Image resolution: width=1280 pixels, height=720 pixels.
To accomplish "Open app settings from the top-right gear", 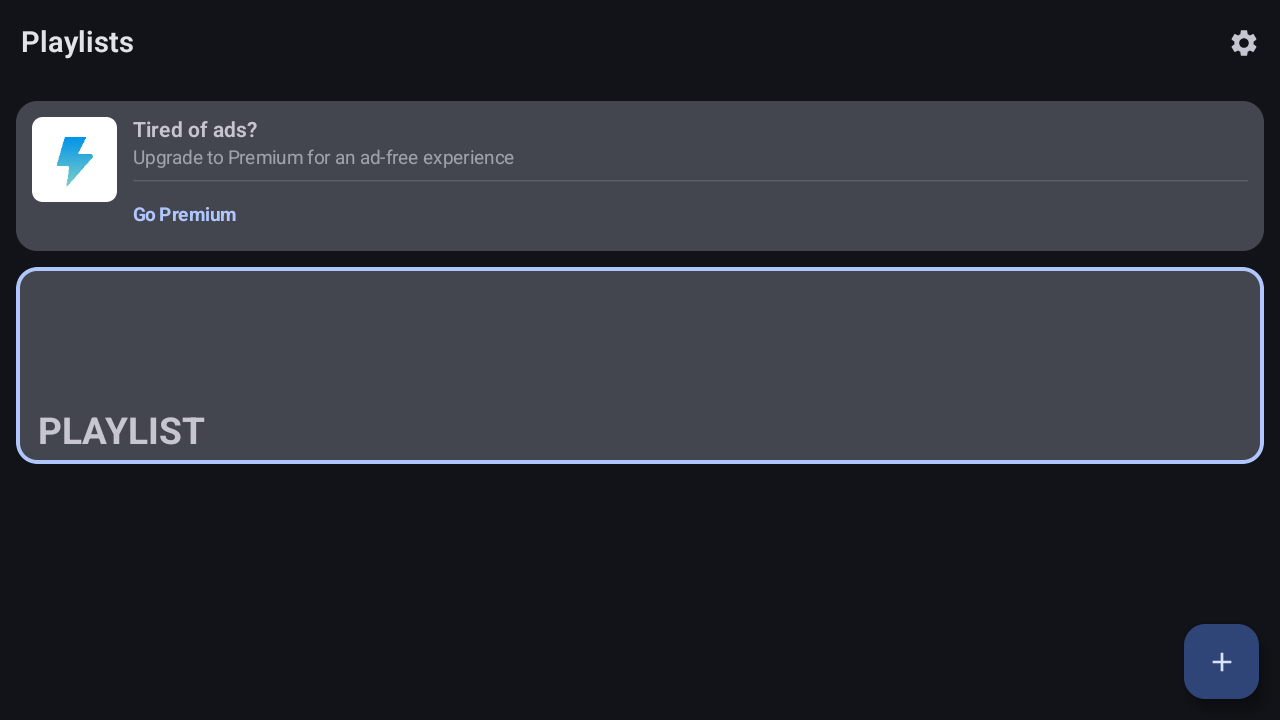I will pyautogui.click(x=1243, y=43).
